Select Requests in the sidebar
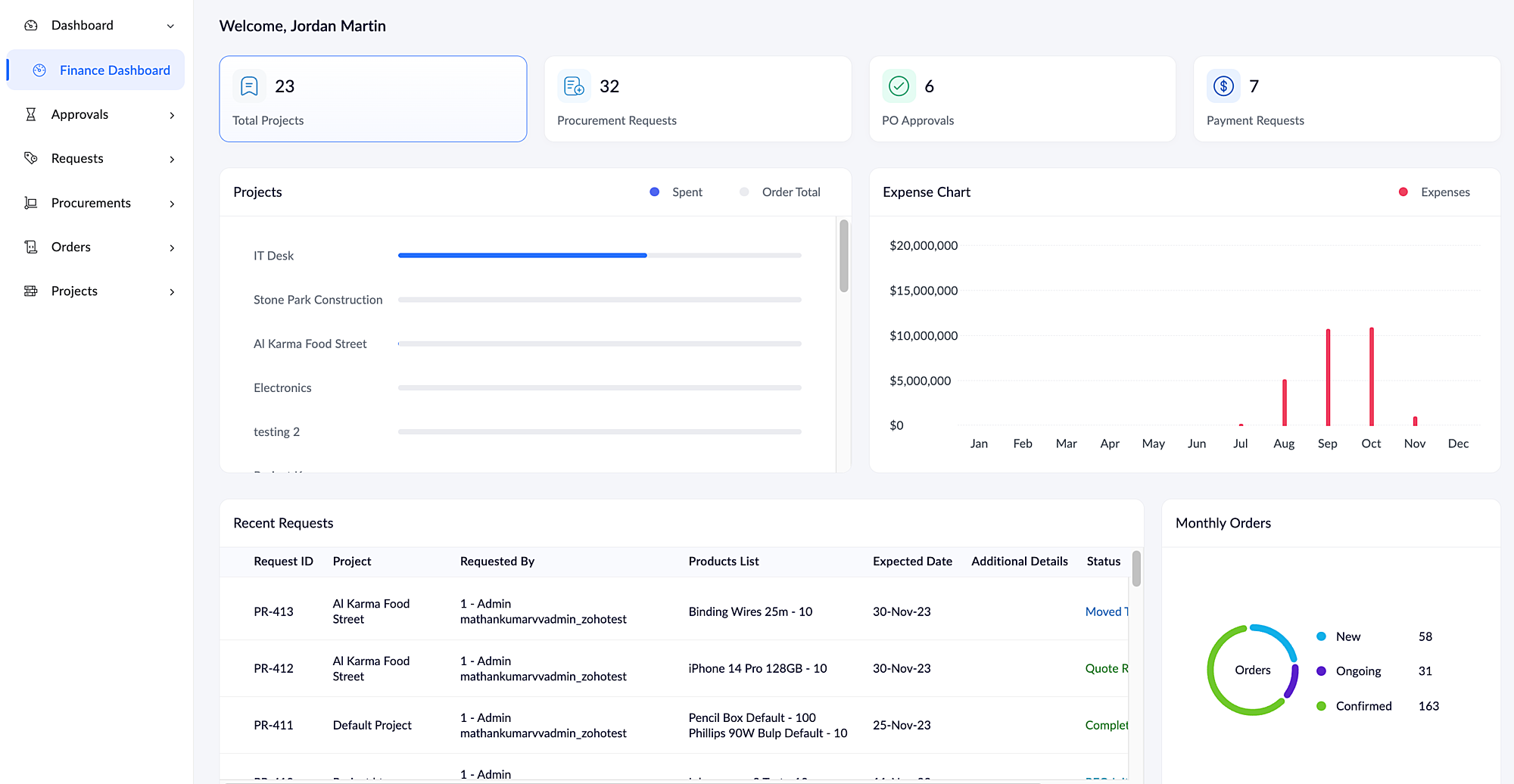 77,158
